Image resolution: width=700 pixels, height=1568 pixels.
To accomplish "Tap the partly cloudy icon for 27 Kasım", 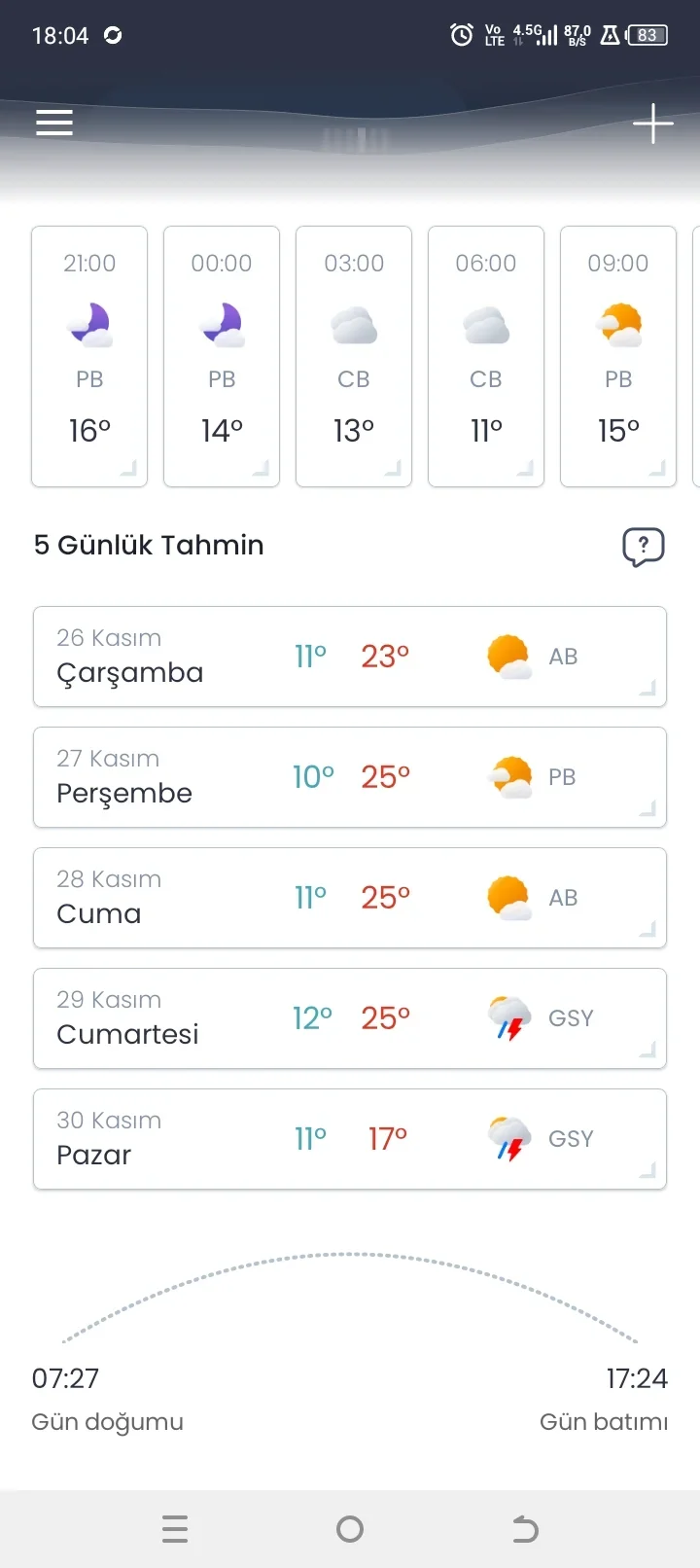I will [x=508, y=777].
